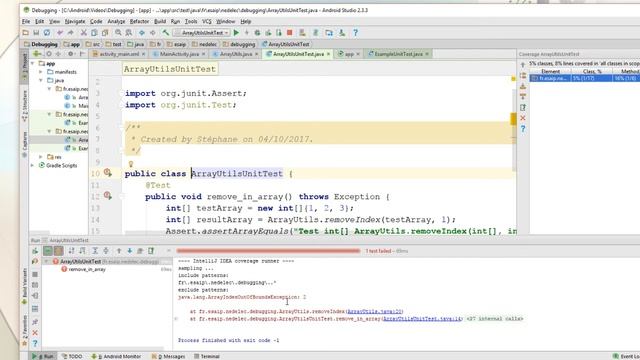This screenshot has height=360, width=640.
Task: Click the Sync project toolbar icon
Action: [x=47, y=33]
